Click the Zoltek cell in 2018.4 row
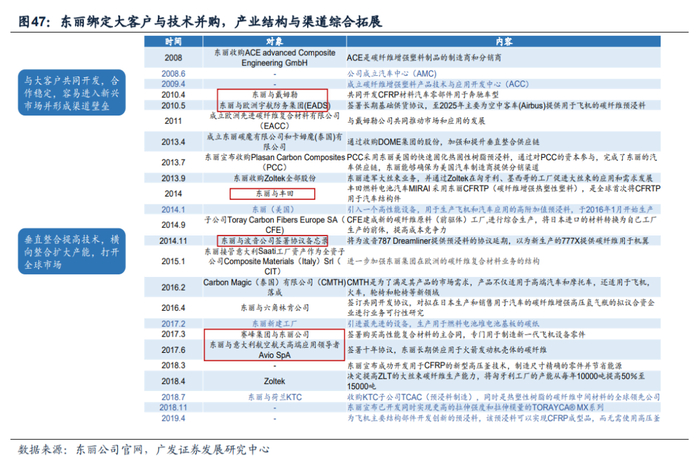 coord(275,381)
